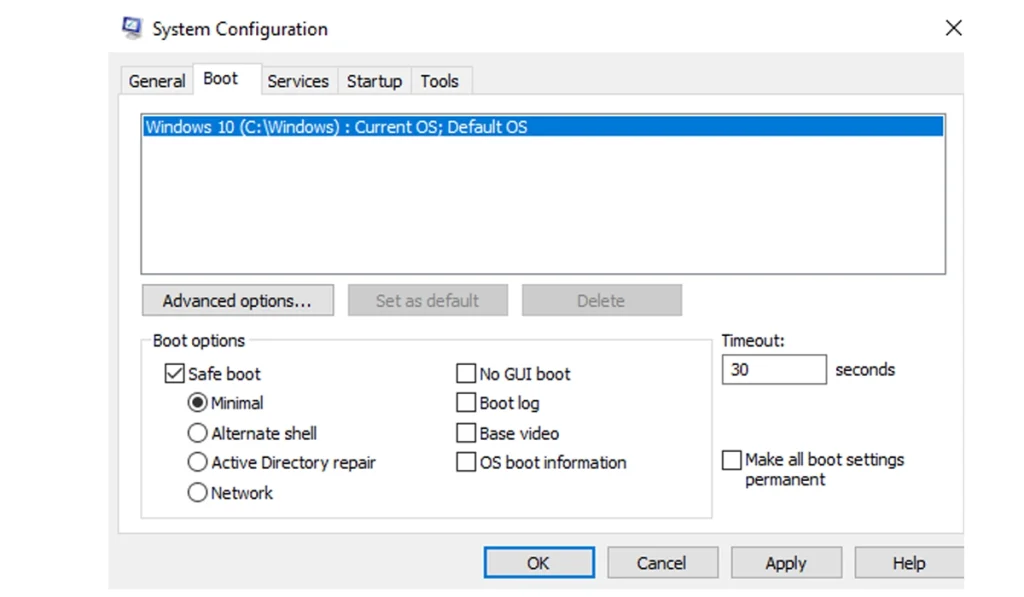Go to the Startup tab
The image size is (1024, 597).
[374, 81]
